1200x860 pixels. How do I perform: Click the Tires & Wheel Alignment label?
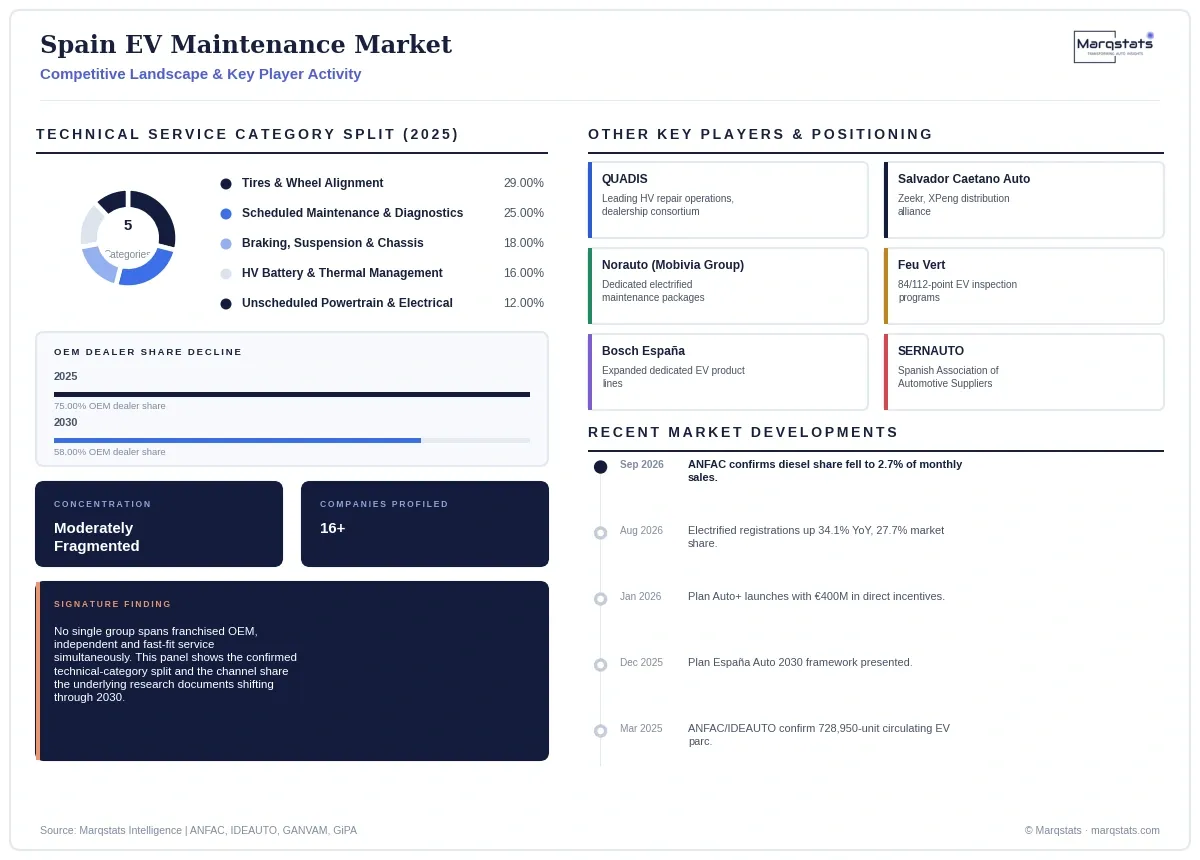[313, 184]
